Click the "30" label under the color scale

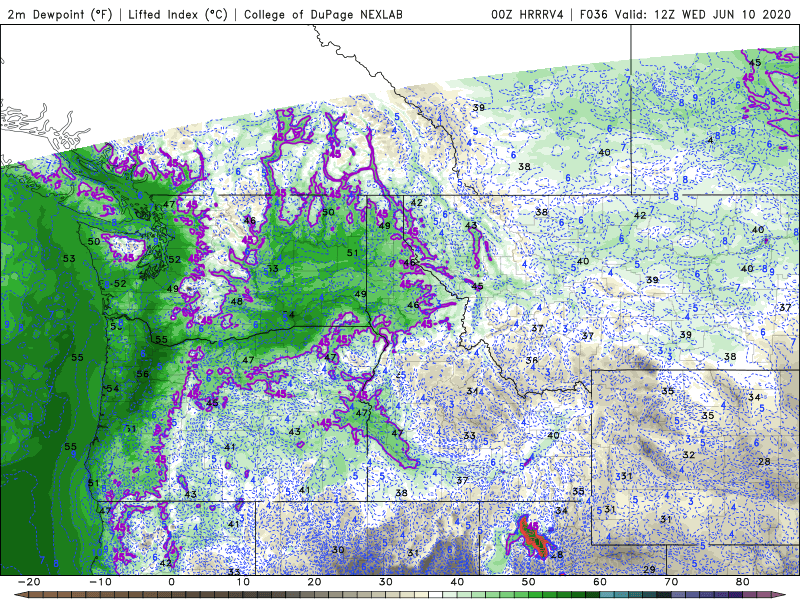click(386, 582)
